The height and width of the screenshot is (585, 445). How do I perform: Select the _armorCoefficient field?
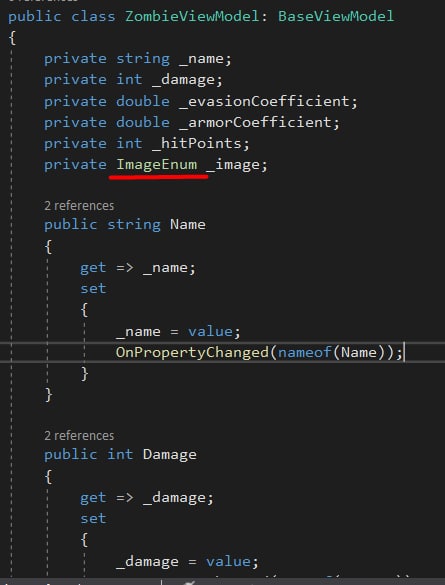point(255,122)
